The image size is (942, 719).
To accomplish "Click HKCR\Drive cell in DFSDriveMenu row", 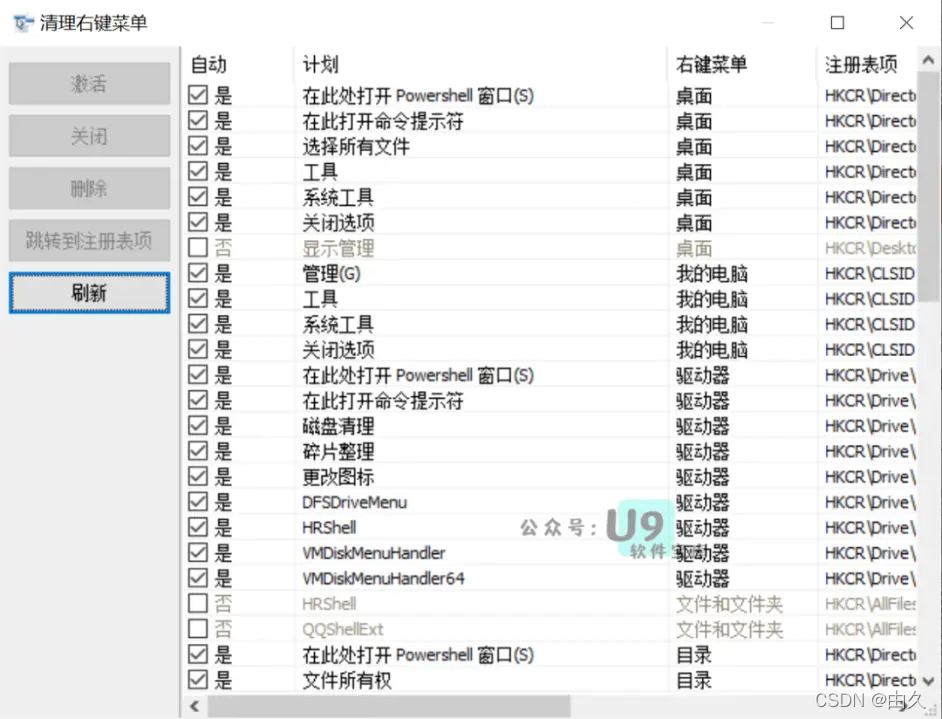I will tap(870, 502).
